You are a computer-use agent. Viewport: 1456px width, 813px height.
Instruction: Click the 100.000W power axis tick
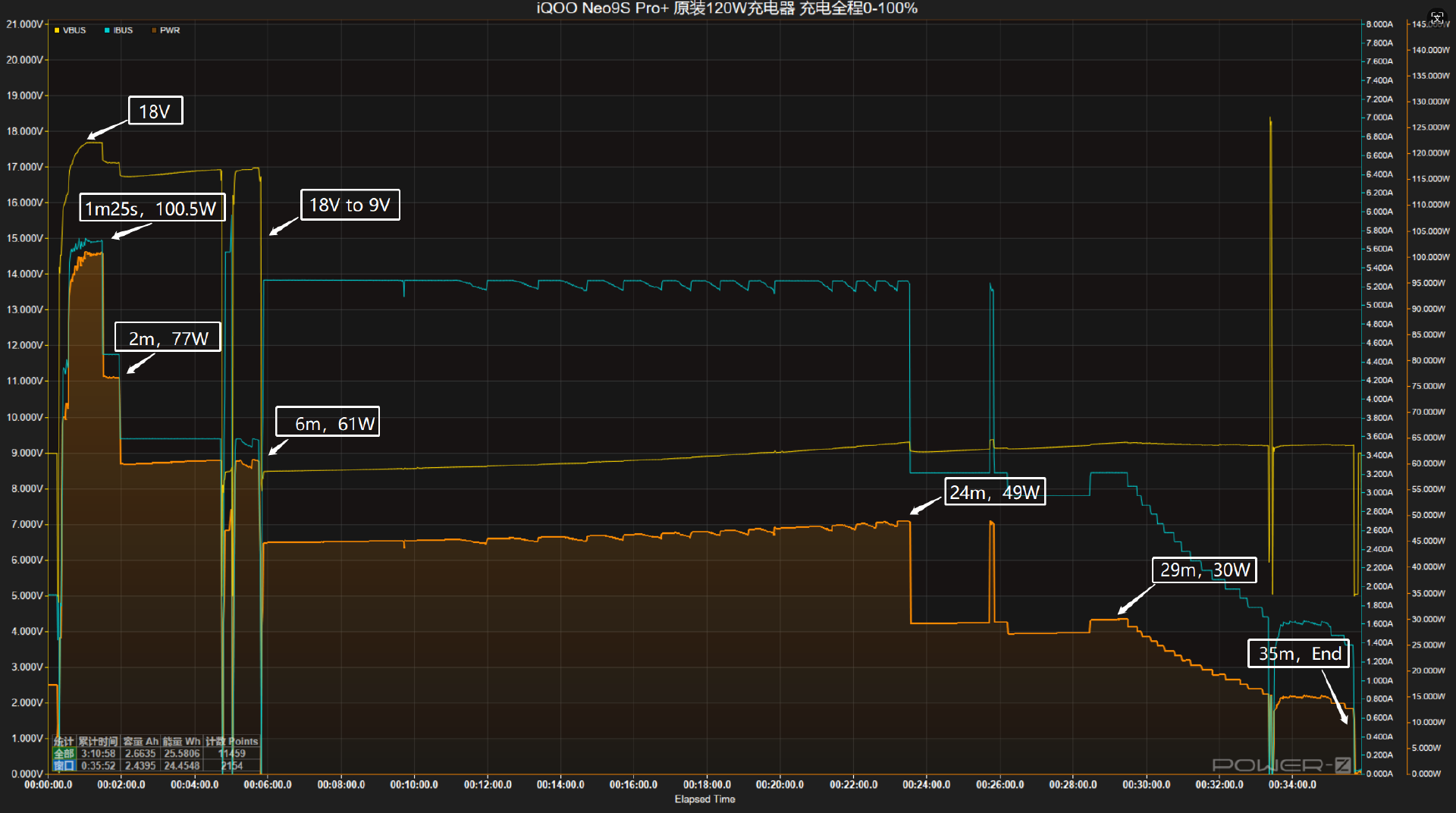click(x=1430, y=257)
